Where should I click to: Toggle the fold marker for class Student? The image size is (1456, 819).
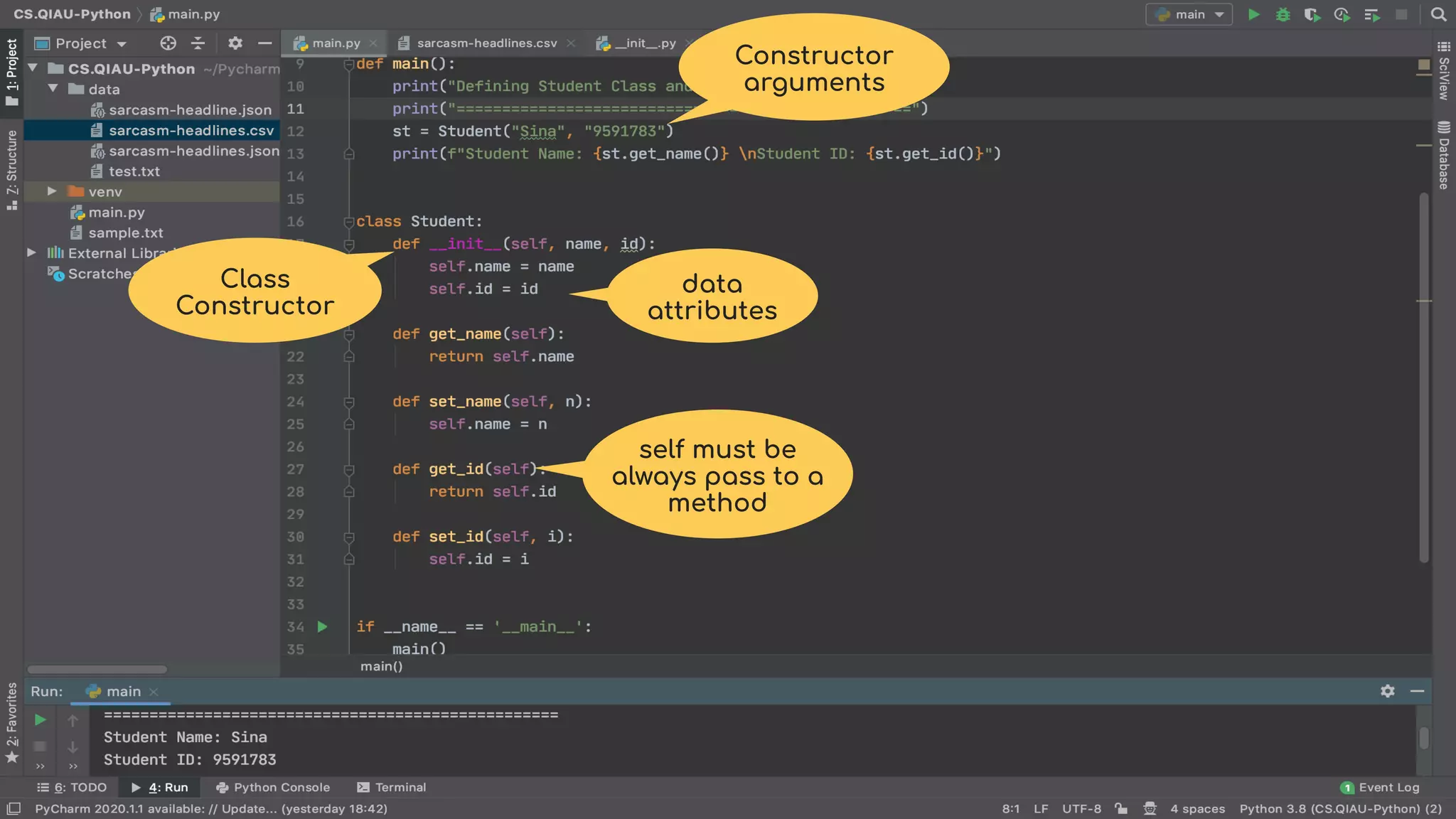pos(349,222)
